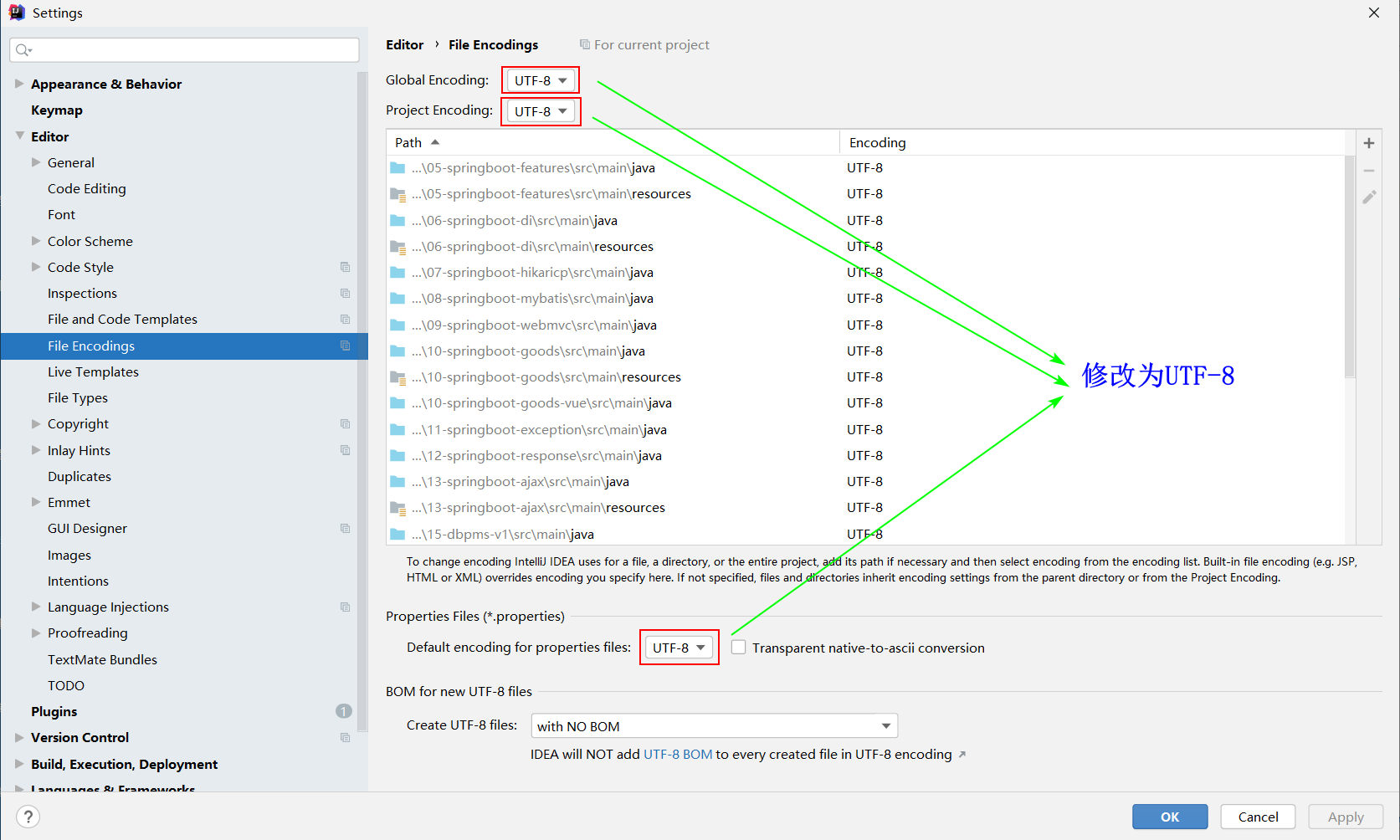Image resolution: width=1400 pixels, height=840 pixels.
Task: Click external link arrow after BOM description
Action: 962,755
